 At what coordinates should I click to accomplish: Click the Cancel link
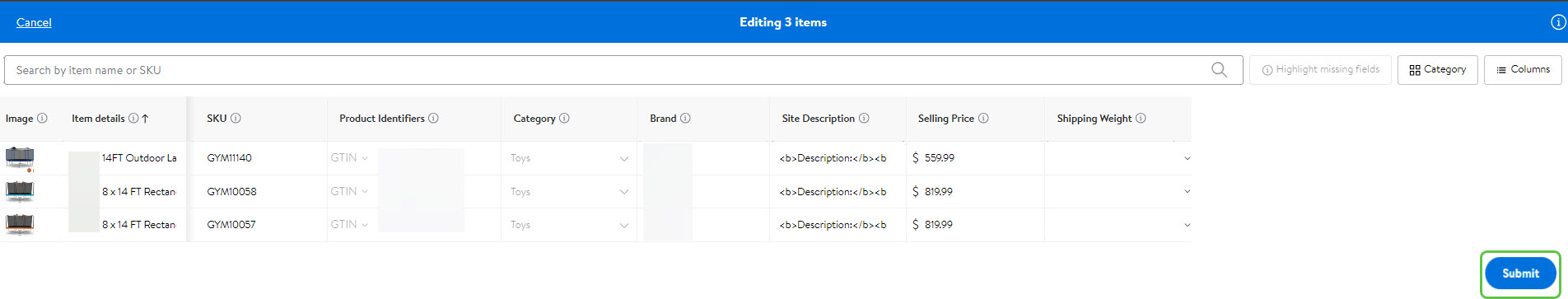(34, 22)
